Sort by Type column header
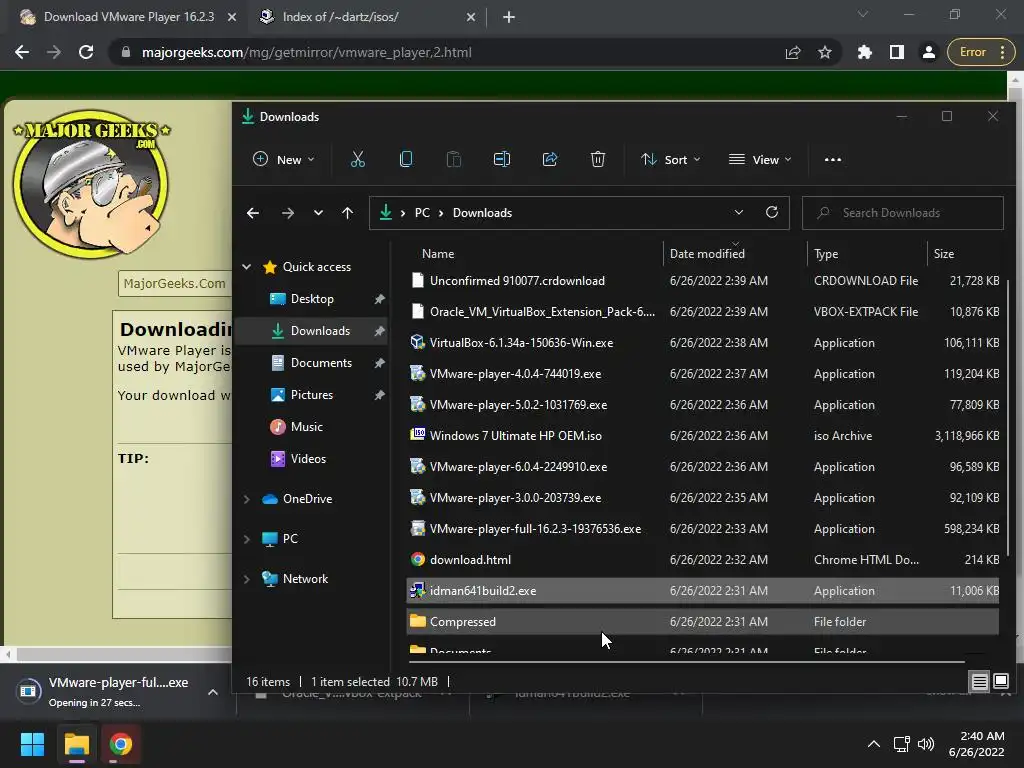Screen dimensions: 1024x768 [x=825, y=253]
